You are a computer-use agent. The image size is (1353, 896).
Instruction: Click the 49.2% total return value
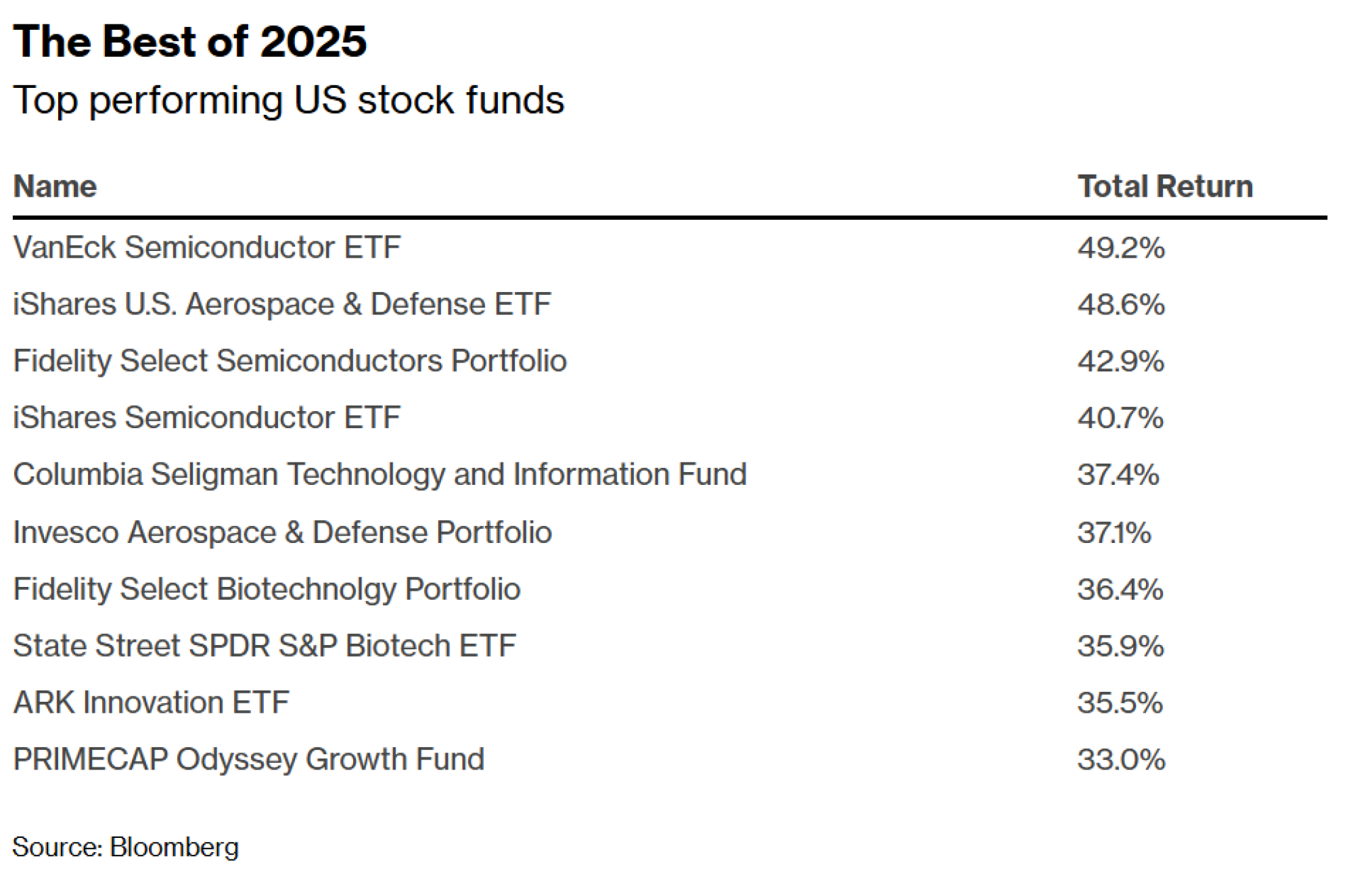pyautogui.click(x=1121, y=248)
